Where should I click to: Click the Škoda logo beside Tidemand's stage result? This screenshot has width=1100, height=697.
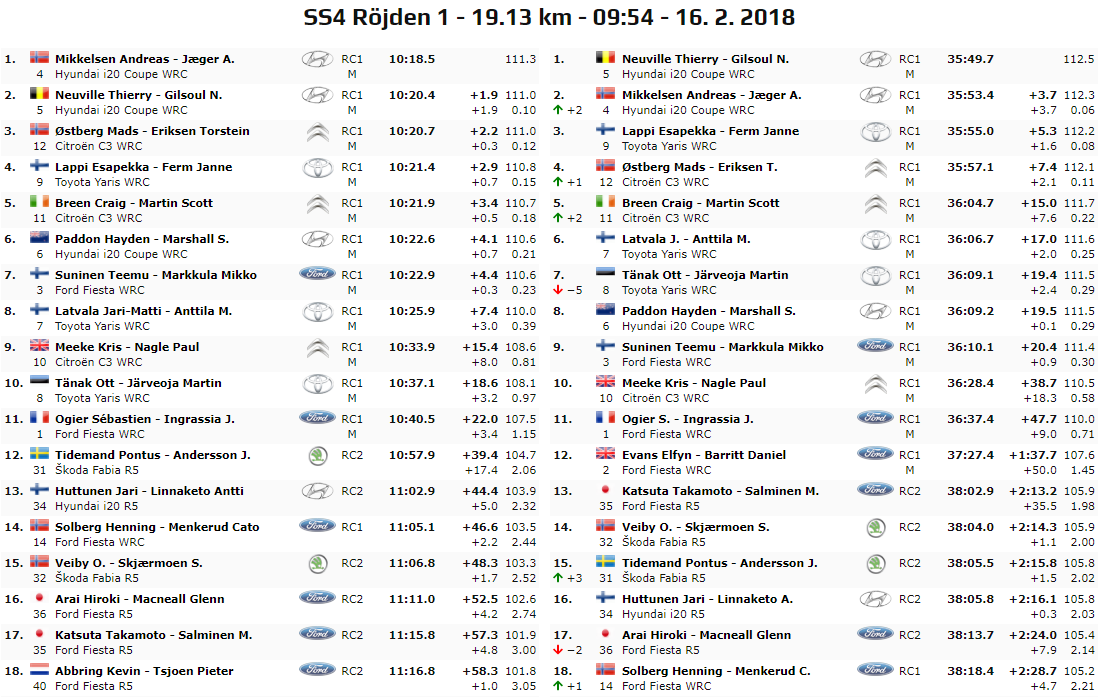317,455
